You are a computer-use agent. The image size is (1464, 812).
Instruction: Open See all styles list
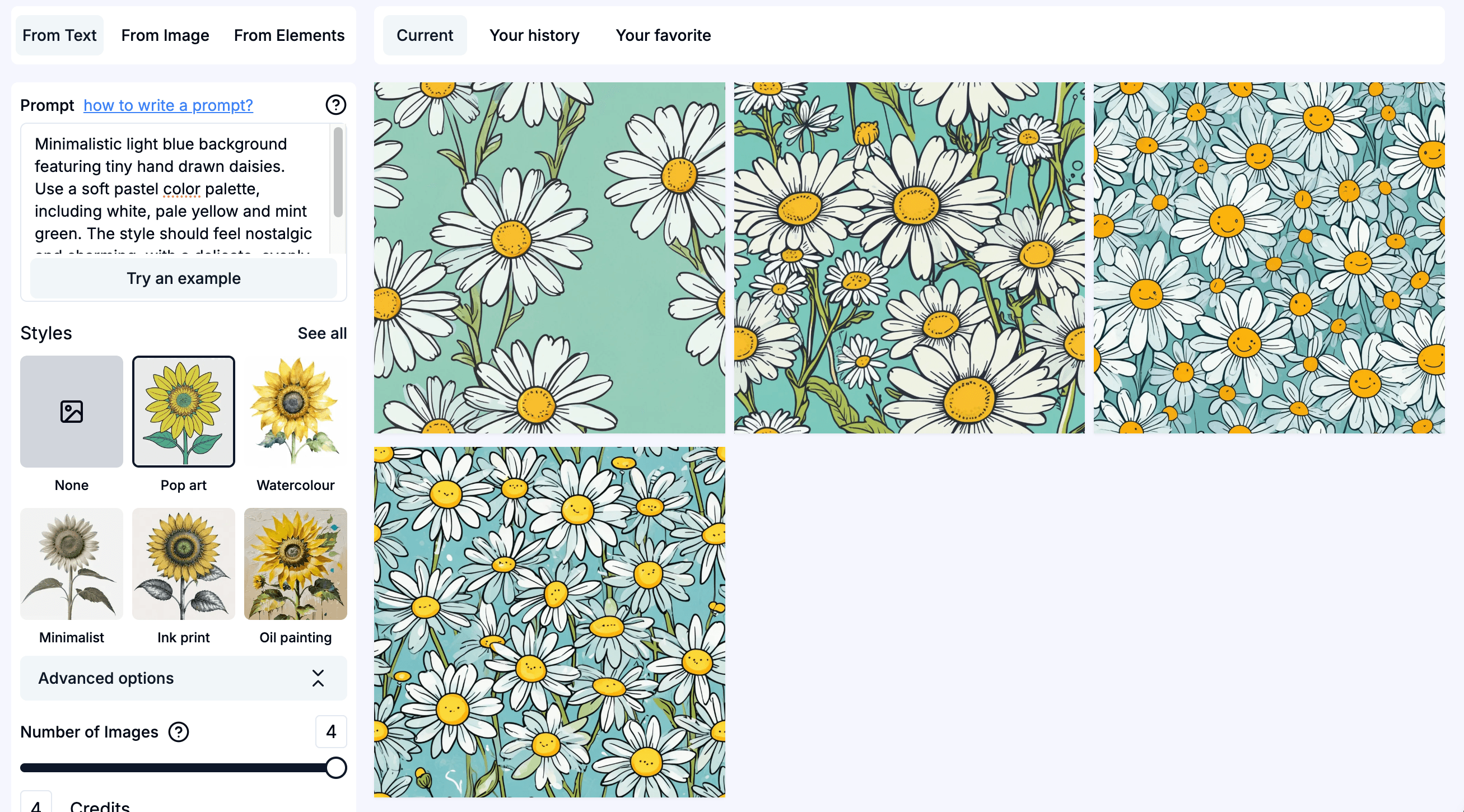point(321,333)
